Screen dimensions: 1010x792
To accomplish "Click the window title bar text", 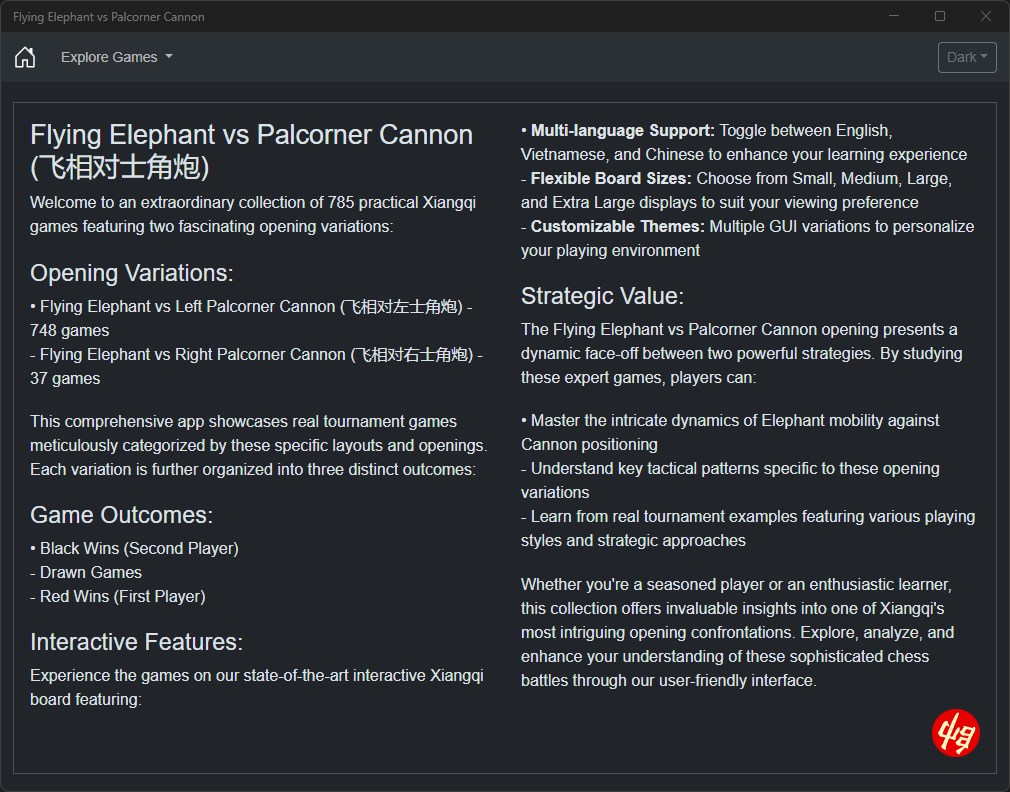I will tap(109, 17).
